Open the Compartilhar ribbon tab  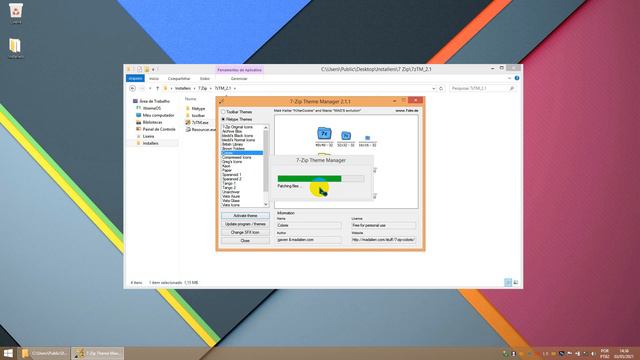[179, 78]
